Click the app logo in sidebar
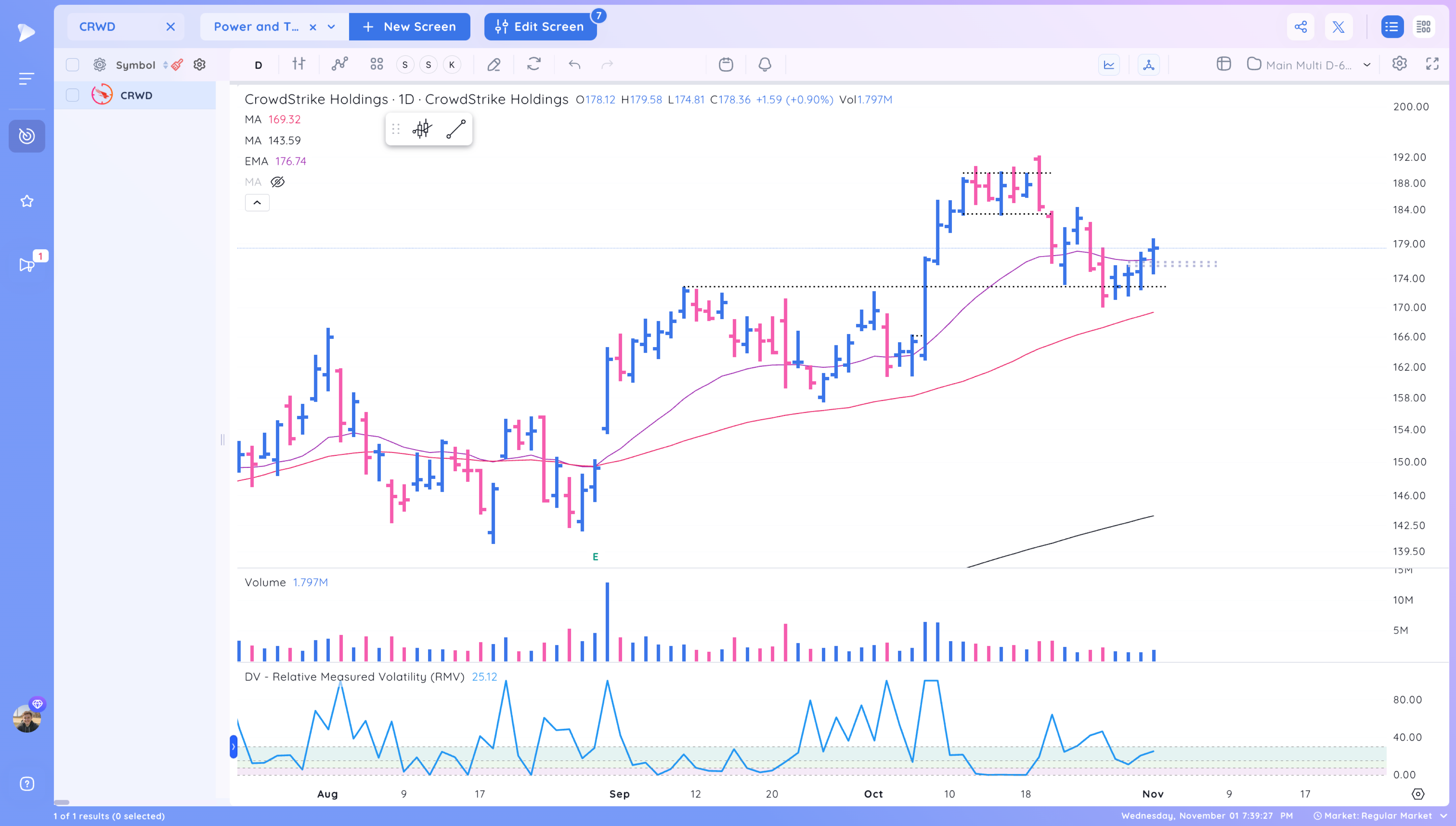Screen dimensions: 1456x826 [x=25, y=32]
